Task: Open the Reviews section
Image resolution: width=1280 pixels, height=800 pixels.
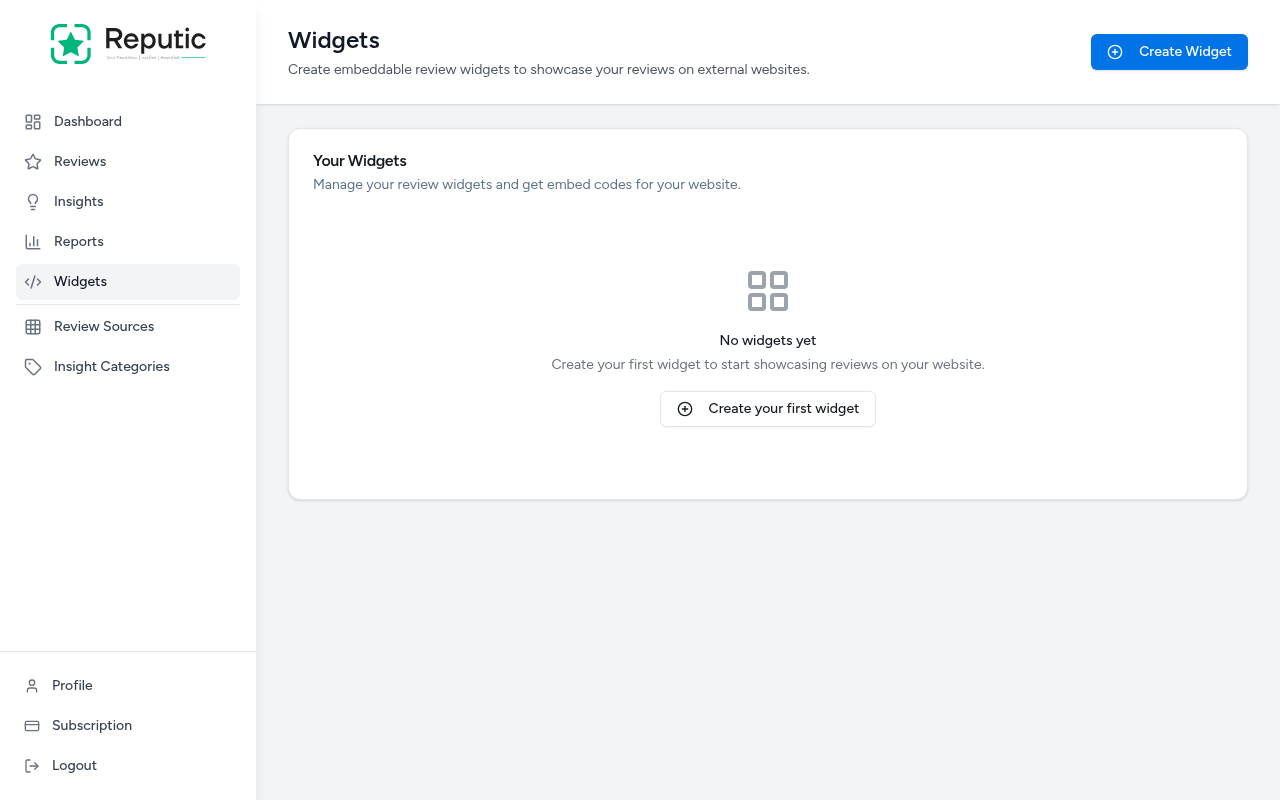Action: pos(79,161)
